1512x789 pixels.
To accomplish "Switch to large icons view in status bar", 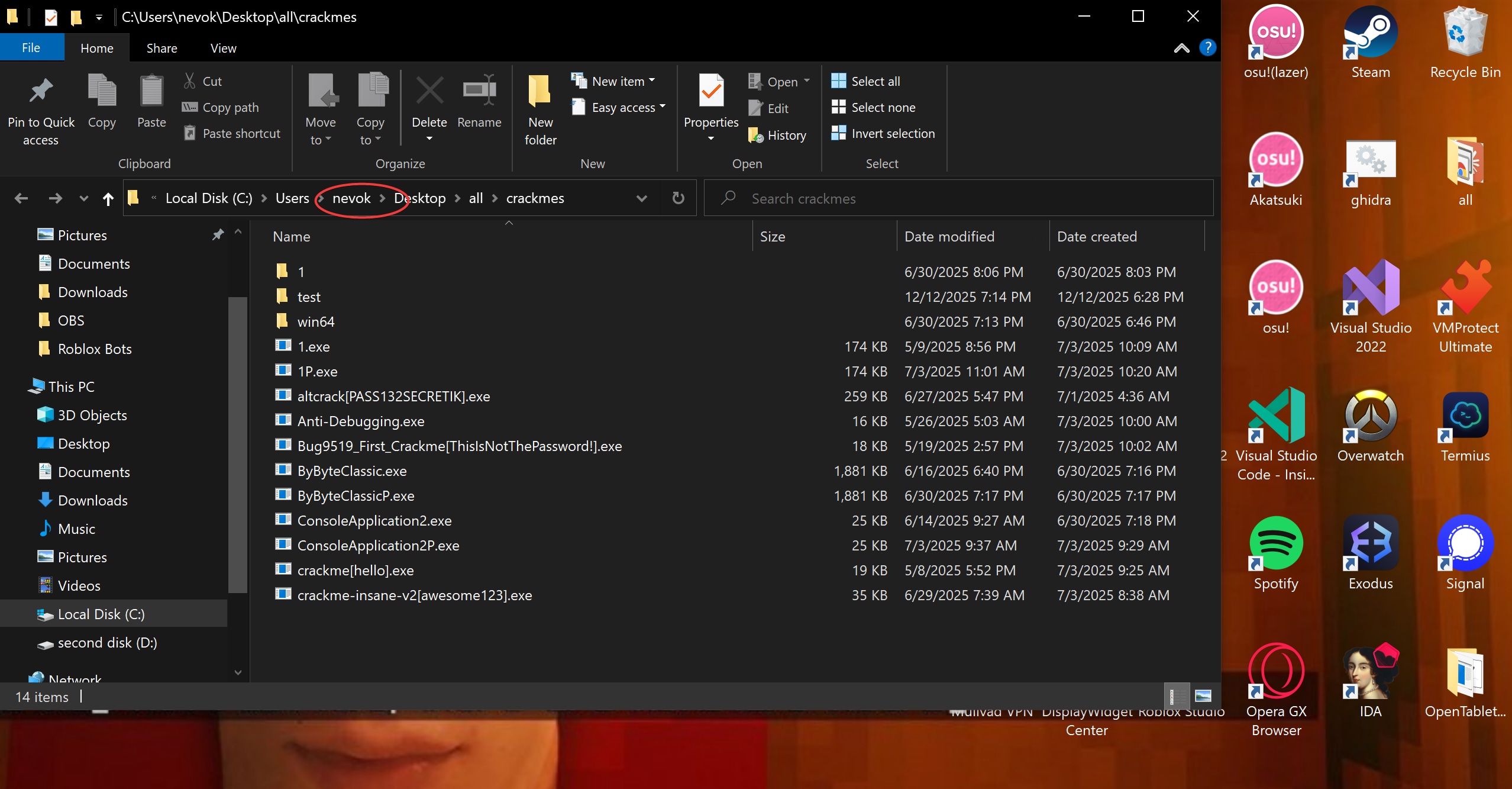I will pyautogui.click(x=1203, y=696).
